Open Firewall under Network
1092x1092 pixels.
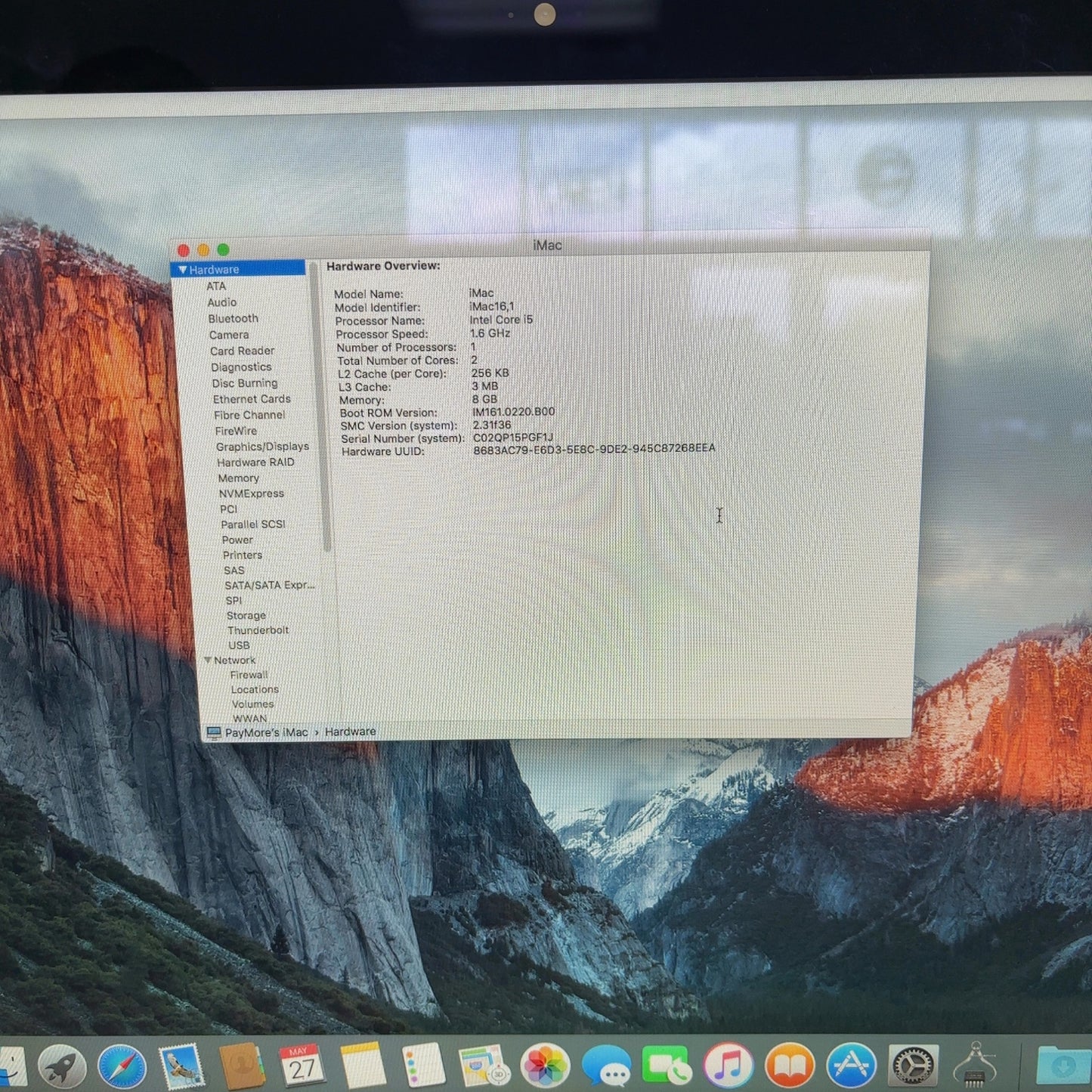pos(249,675)
